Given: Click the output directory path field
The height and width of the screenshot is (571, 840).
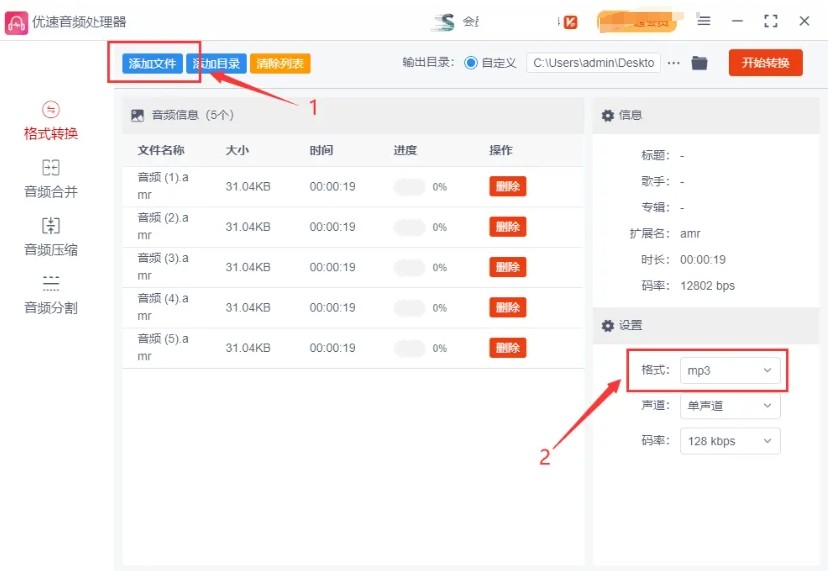Looking at the screenshot, I should (593, 63).
